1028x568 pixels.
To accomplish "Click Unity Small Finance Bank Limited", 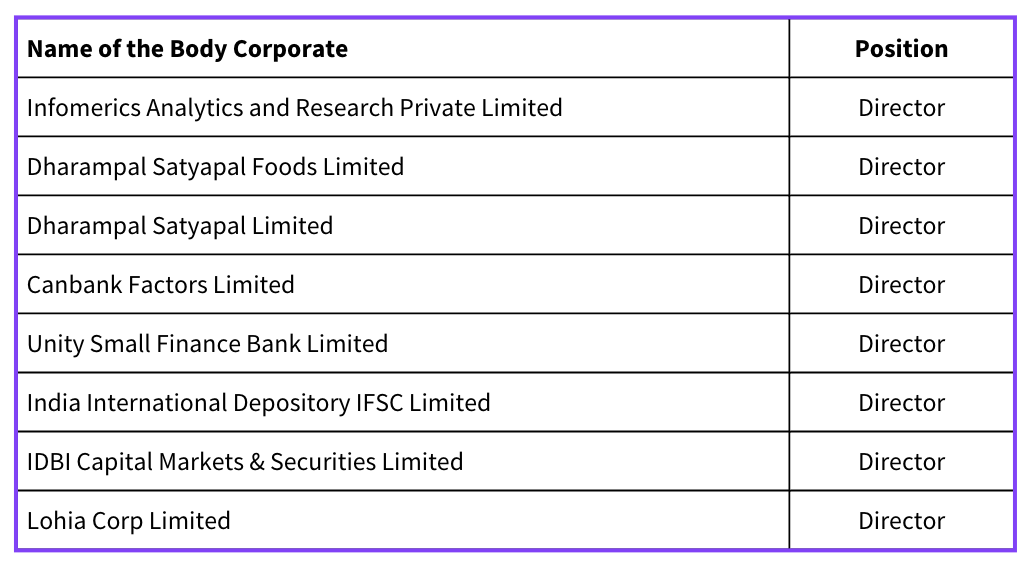I will click(207, 344).
